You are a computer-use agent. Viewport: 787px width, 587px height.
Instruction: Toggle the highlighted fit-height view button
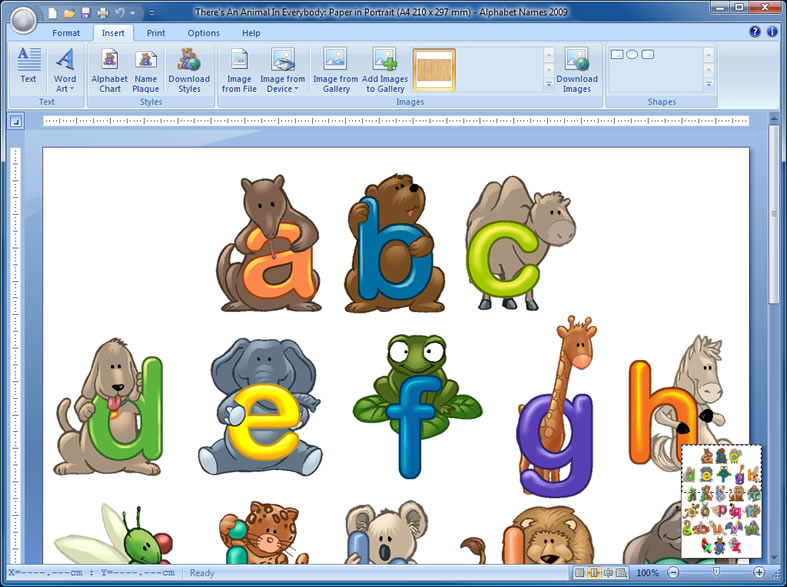[594, 572]
